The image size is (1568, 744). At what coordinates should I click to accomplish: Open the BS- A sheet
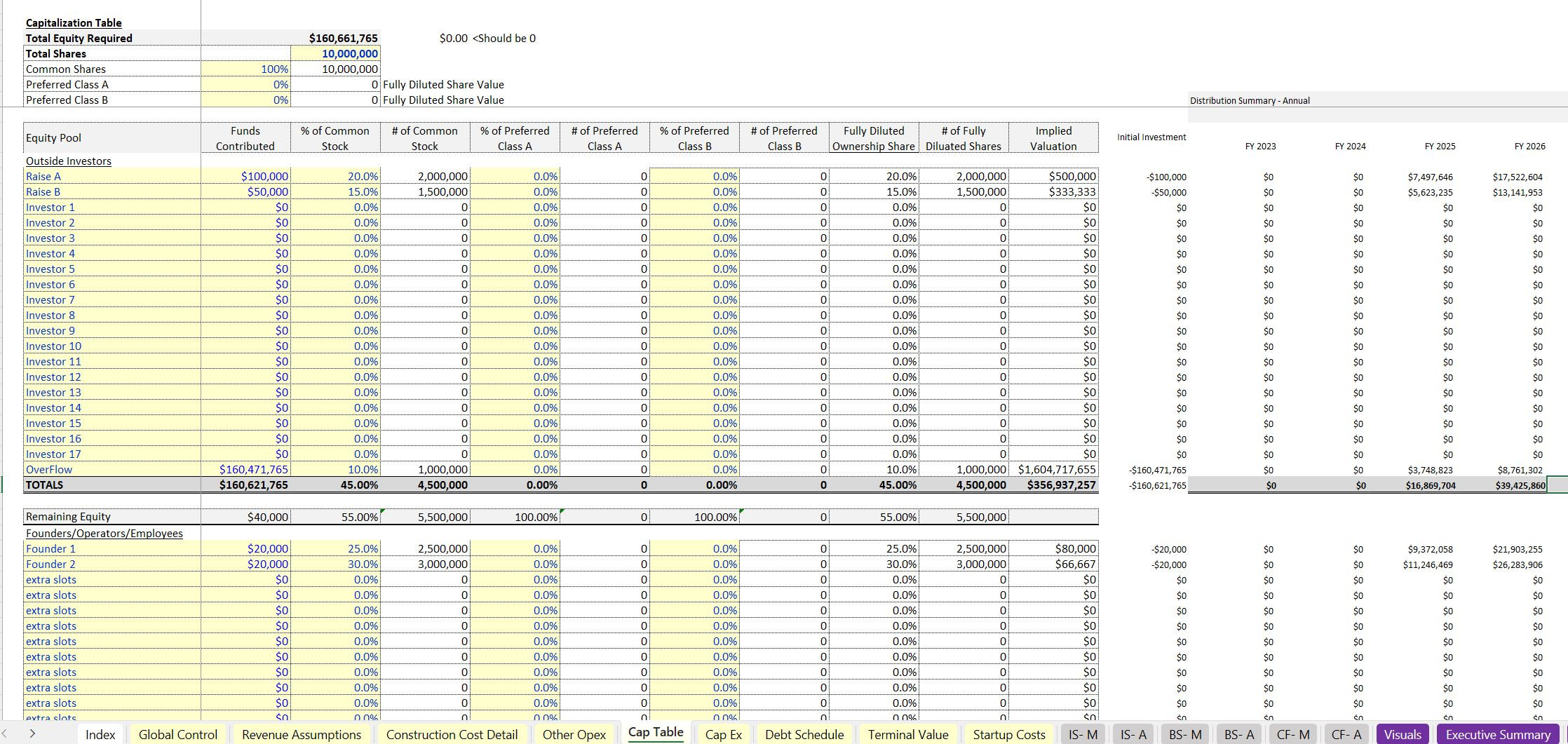(1238, 734)
